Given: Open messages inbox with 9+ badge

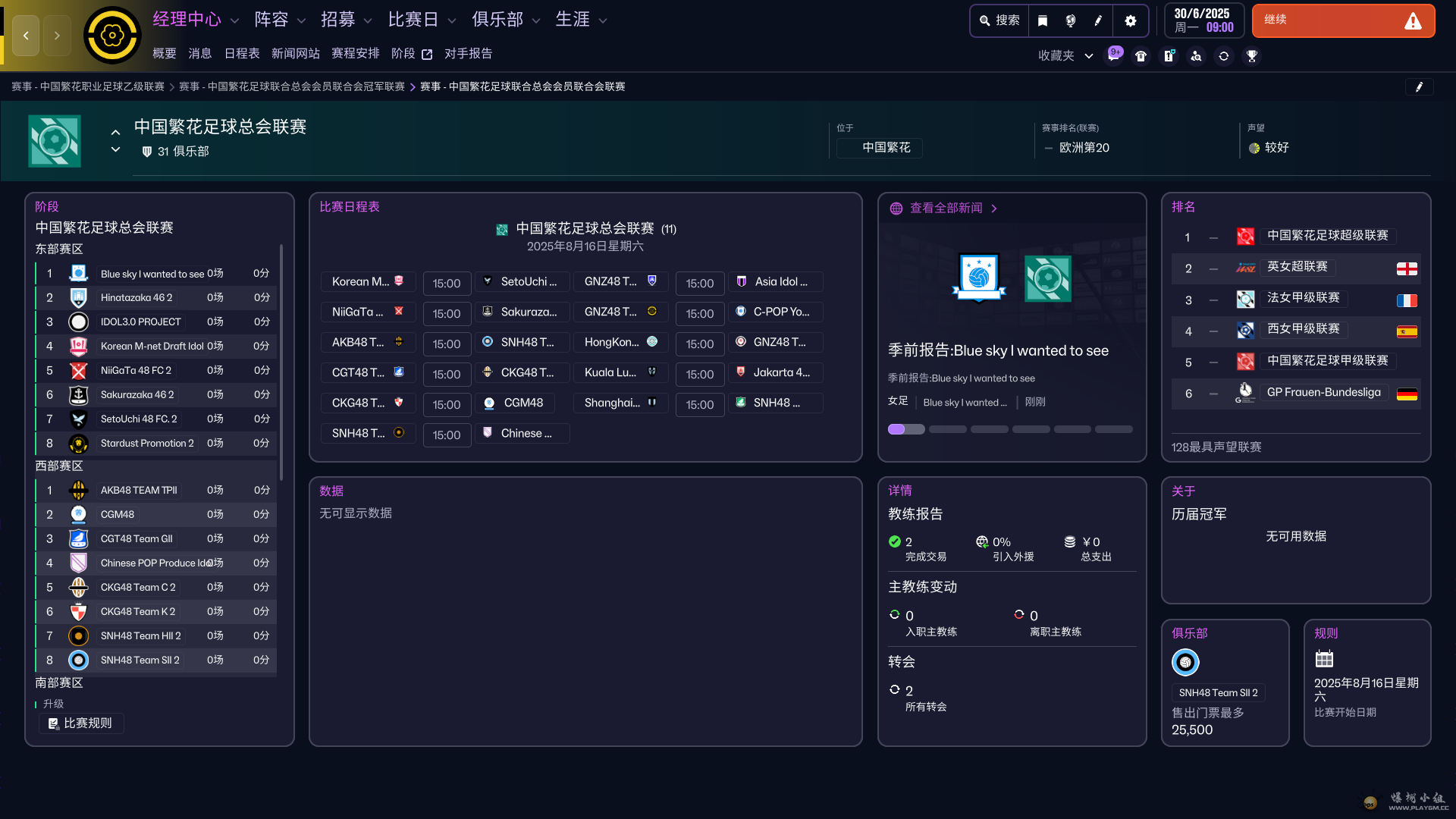Looking at the screenshot, I should 1113,55.
